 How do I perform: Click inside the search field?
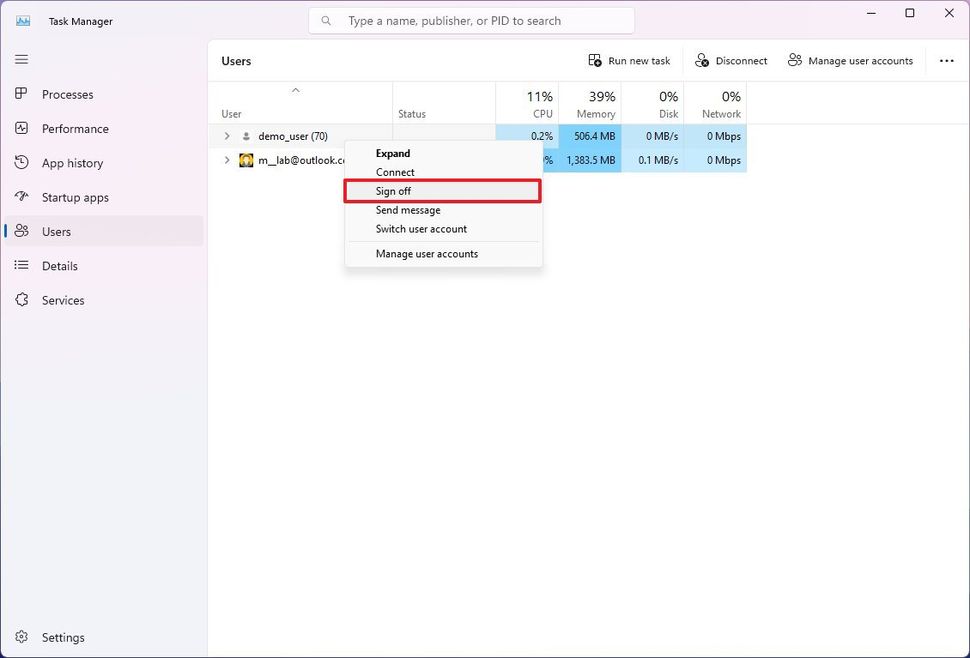click(471, 20)
